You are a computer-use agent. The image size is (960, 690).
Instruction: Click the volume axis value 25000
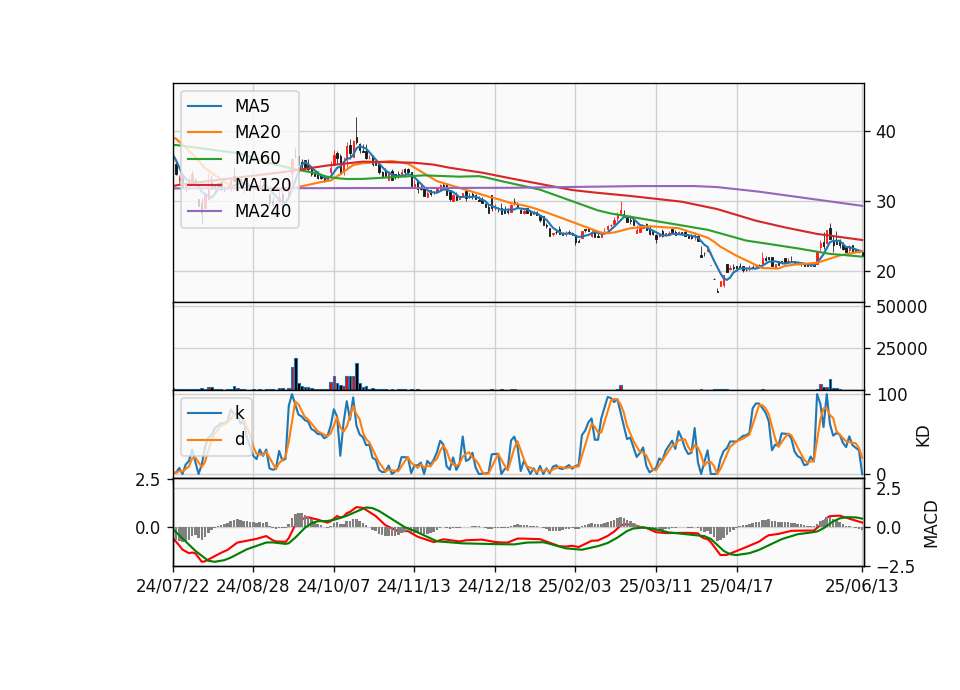(x=901, y=350)
